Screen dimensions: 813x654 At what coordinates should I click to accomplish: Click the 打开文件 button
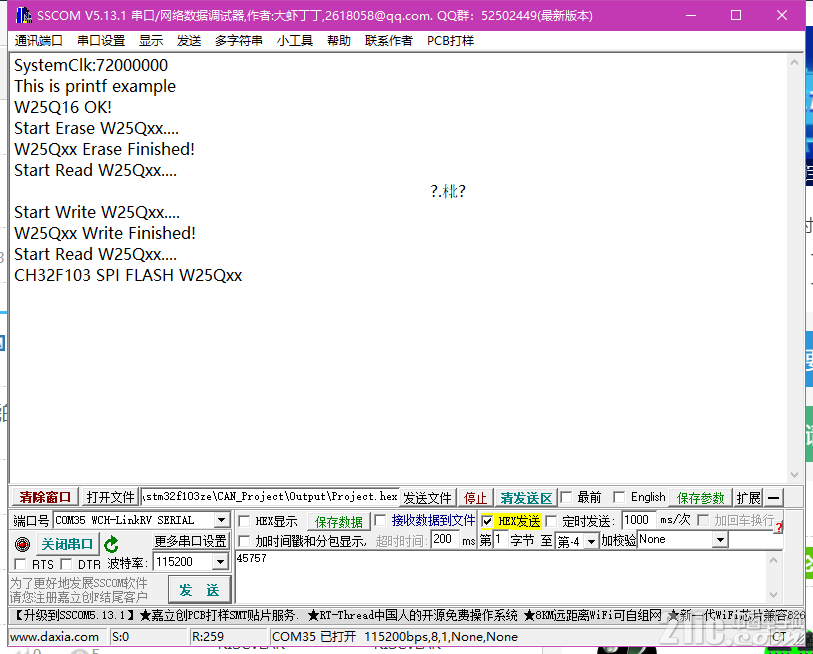click(x=110, y=497)
